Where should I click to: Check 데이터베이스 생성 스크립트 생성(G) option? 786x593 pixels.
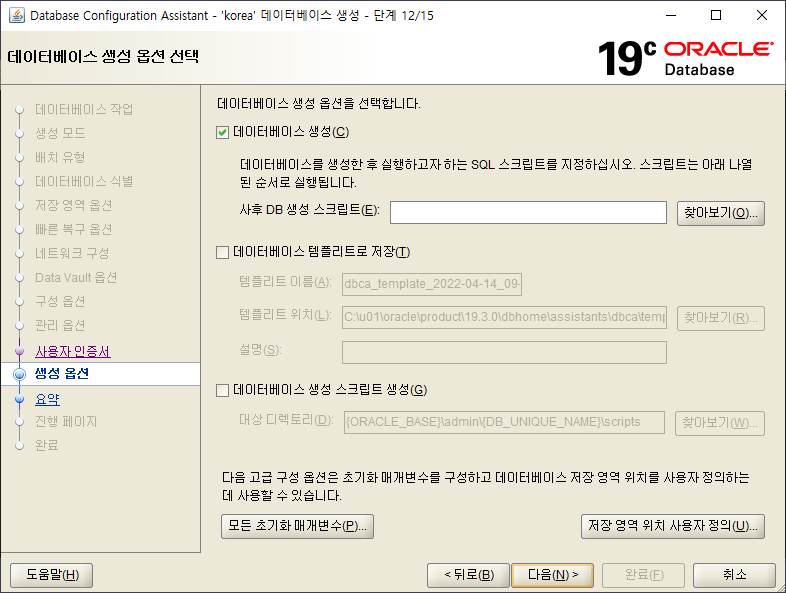click(222, 390)
